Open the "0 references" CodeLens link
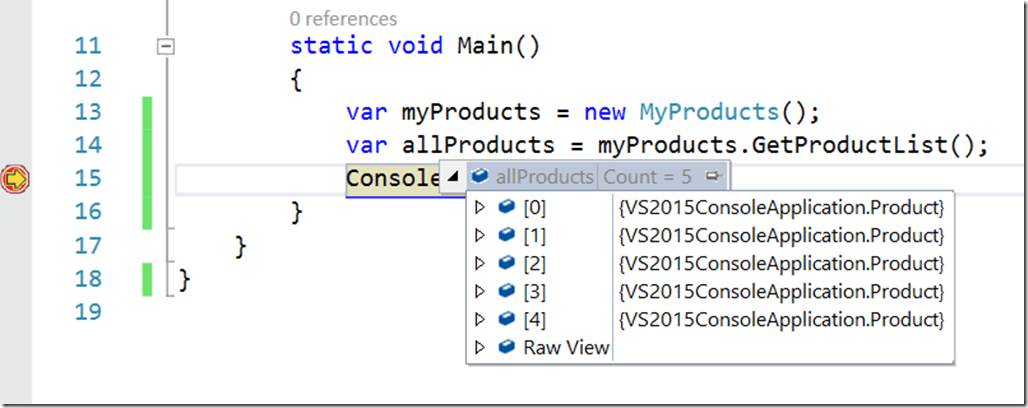 (343, 18)
